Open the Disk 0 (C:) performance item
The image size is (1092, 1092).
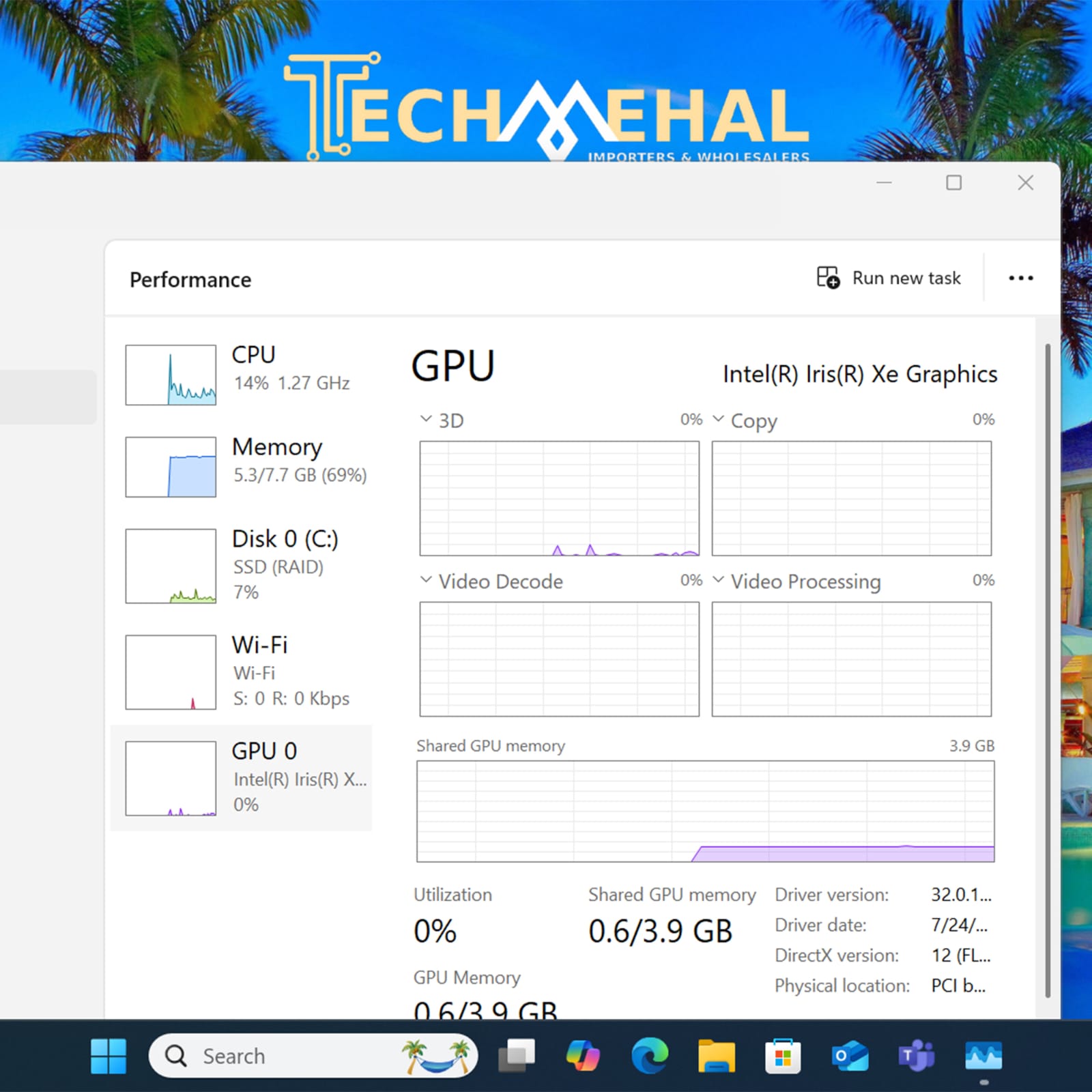click(x=241, y=566)
